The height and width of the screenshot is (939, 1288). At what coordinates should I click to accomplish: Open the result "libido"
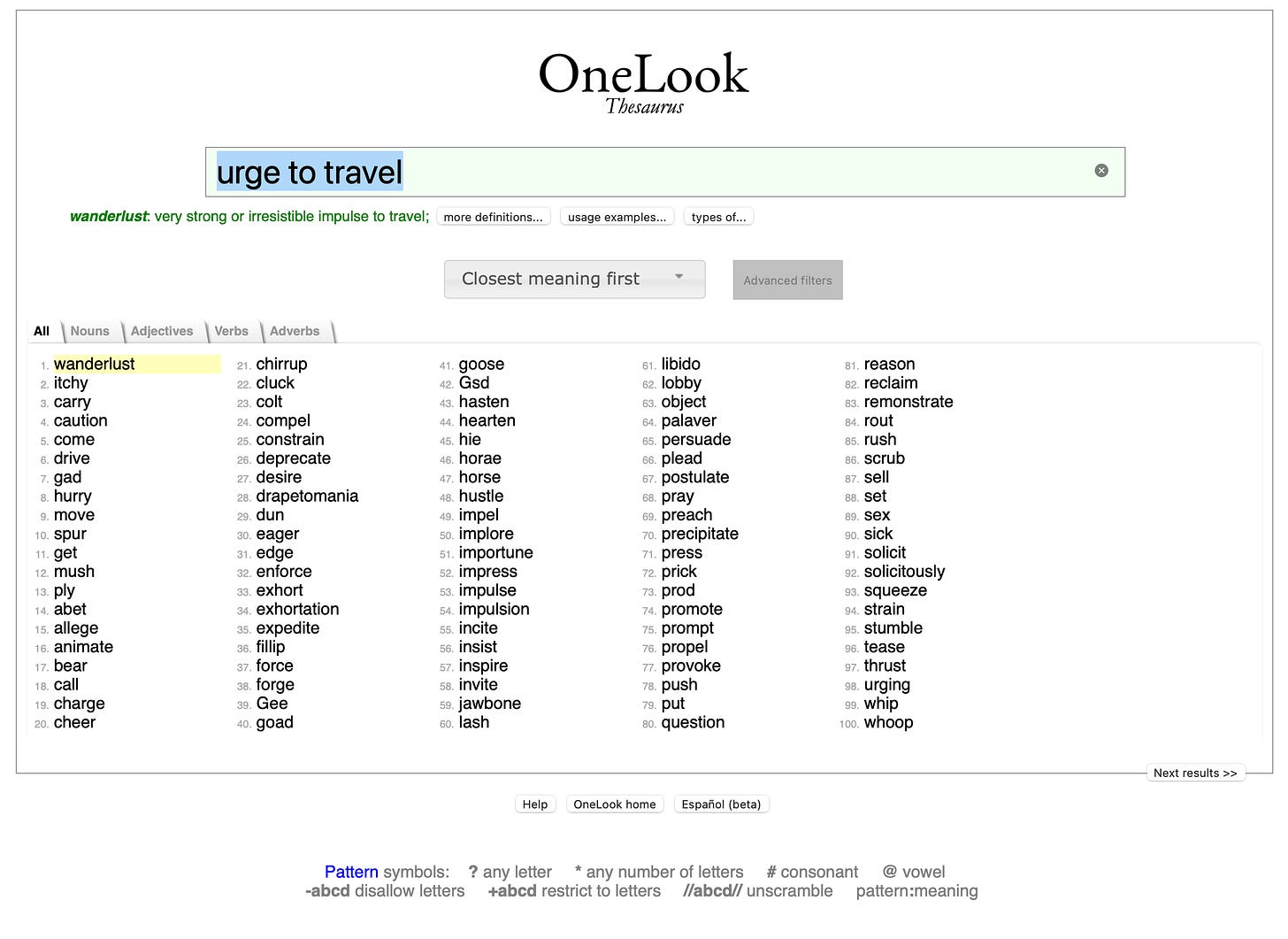coord(680,364)
